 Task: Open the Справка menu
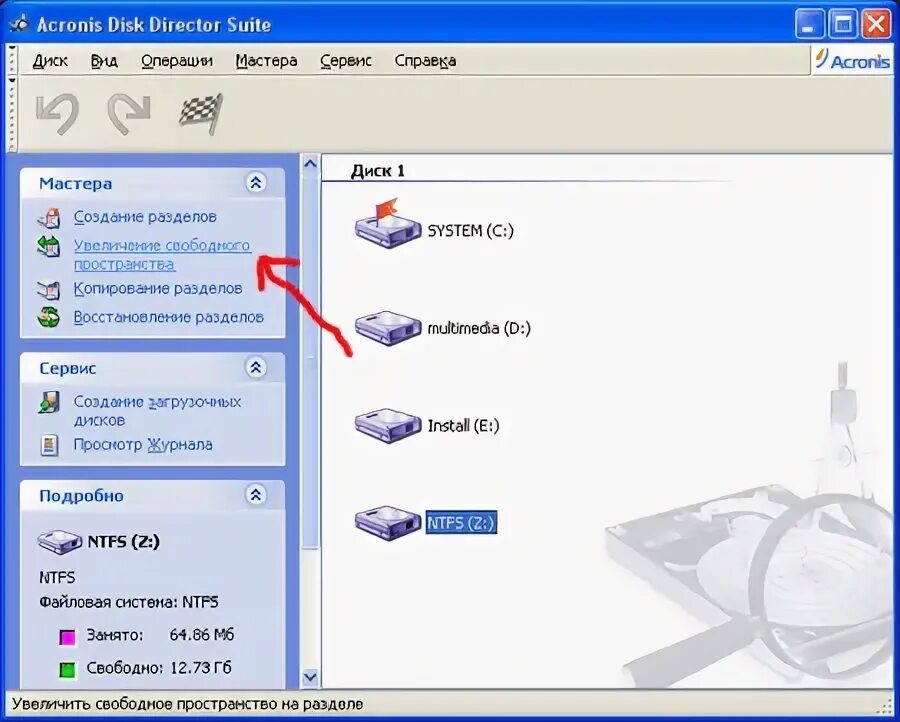tap(425, 61)
